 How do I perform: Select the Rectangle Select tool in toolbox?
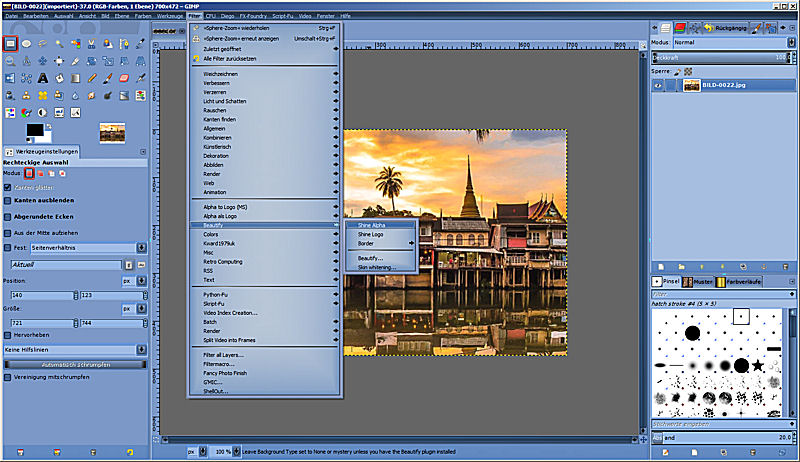(x=10, y=44)
